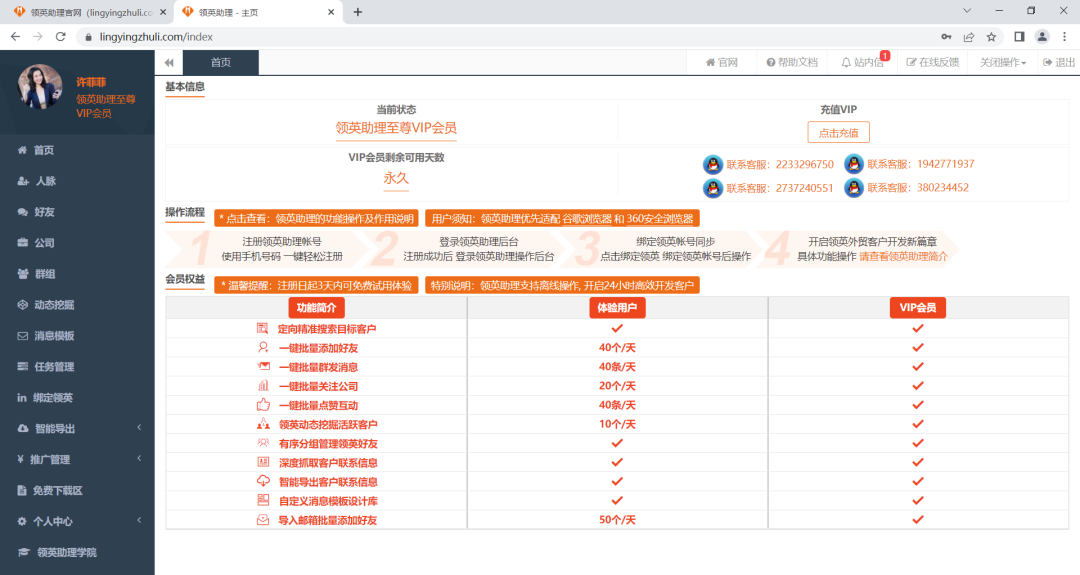1080x575 pixels.
Task: Click 20个/天 trial limit cell
Action: coord(617,386)
